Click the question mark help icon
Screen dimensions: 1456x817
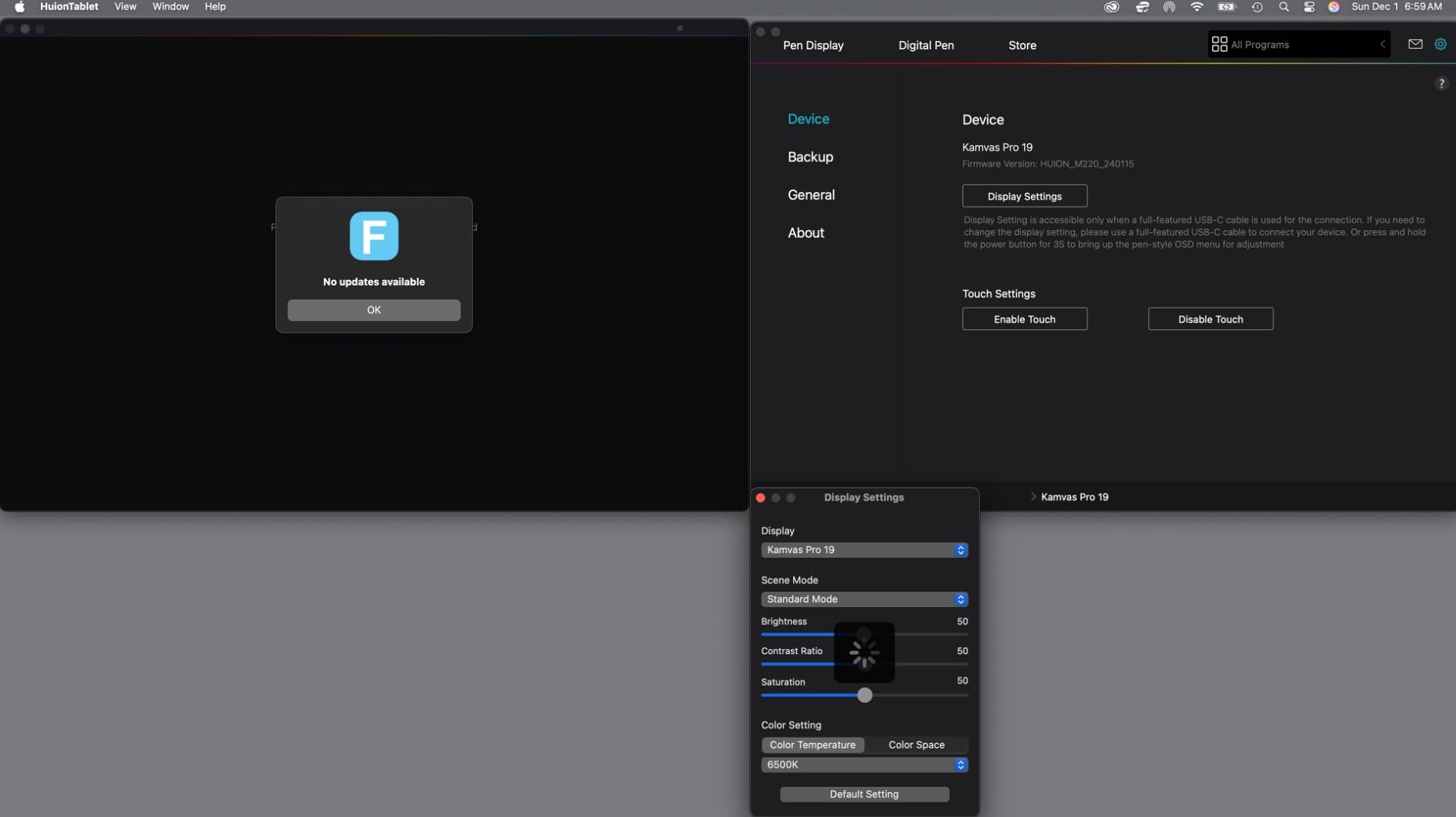[1441, 83]
